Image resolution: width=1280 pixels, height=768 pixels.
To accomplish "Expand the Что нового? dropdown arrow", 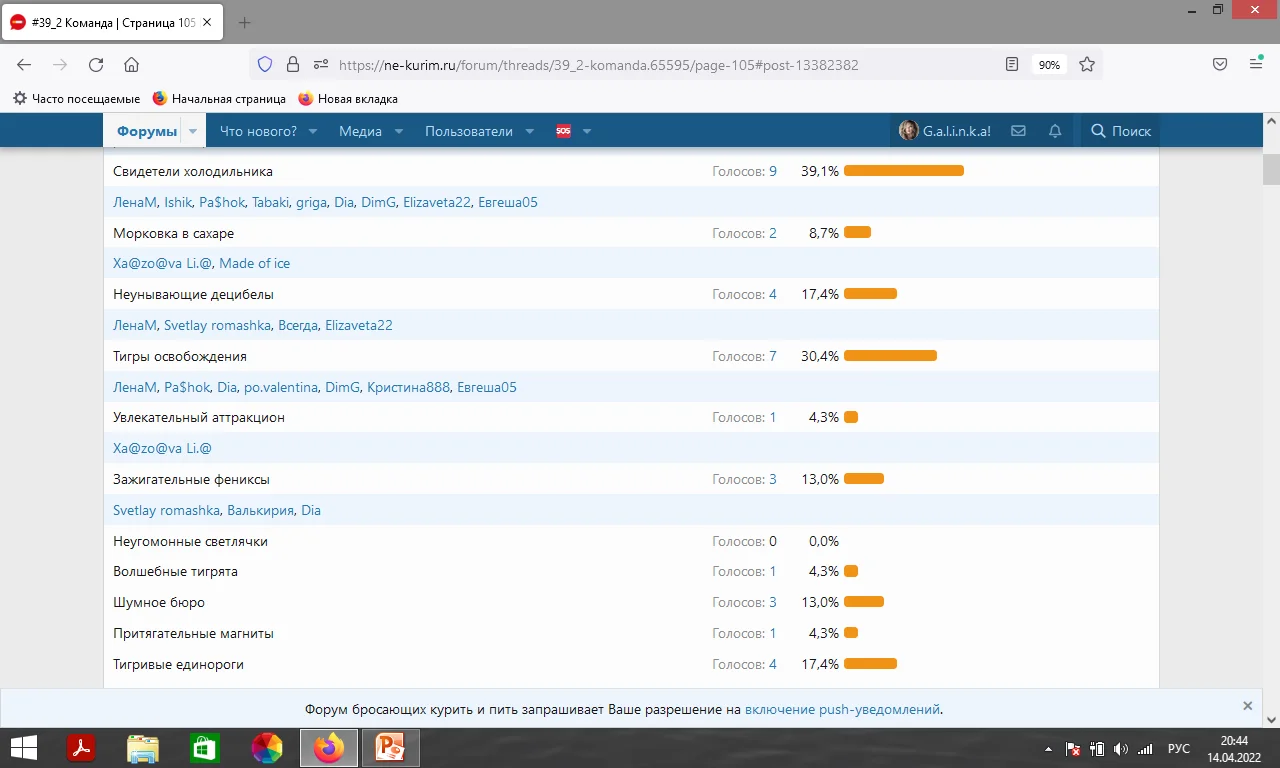I will pyautogui.click(x=313, y=131).
